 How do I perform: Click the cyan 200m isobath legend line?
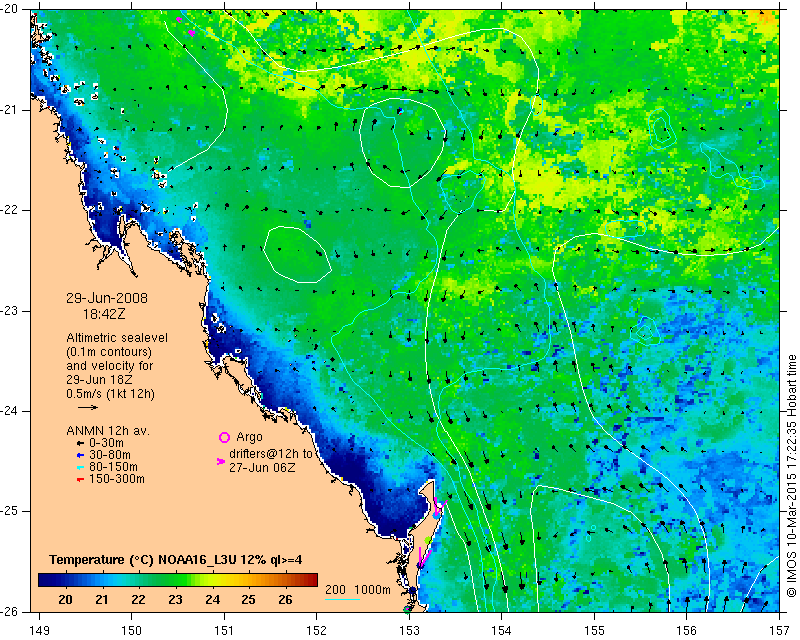tap(342, 599)
